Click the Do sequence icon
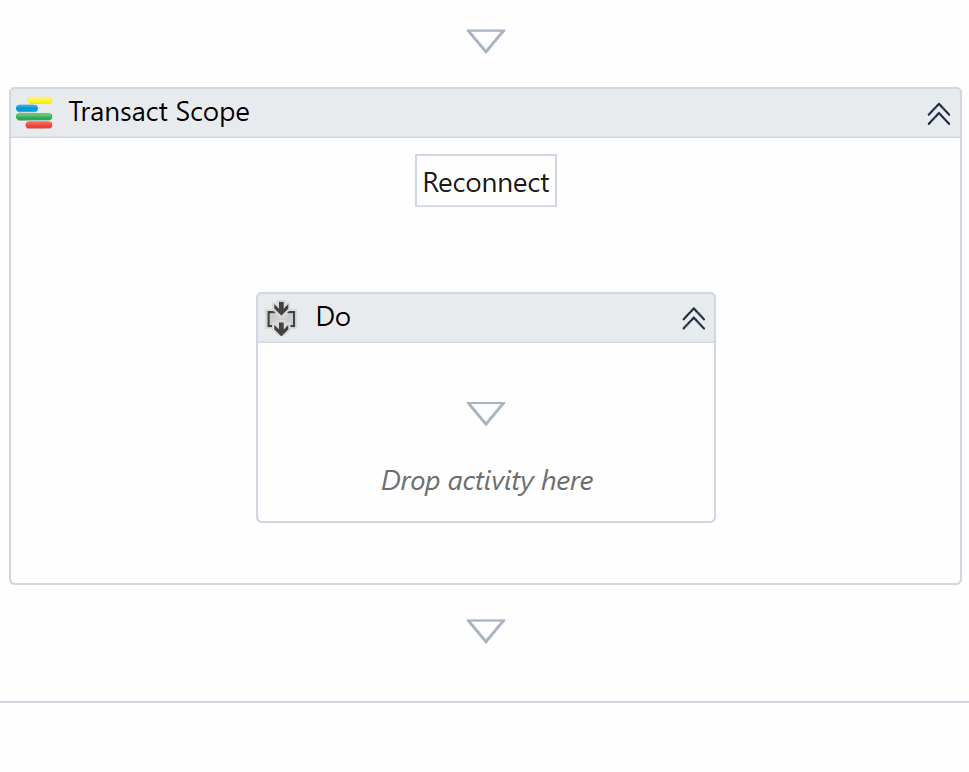 [281, 318]
